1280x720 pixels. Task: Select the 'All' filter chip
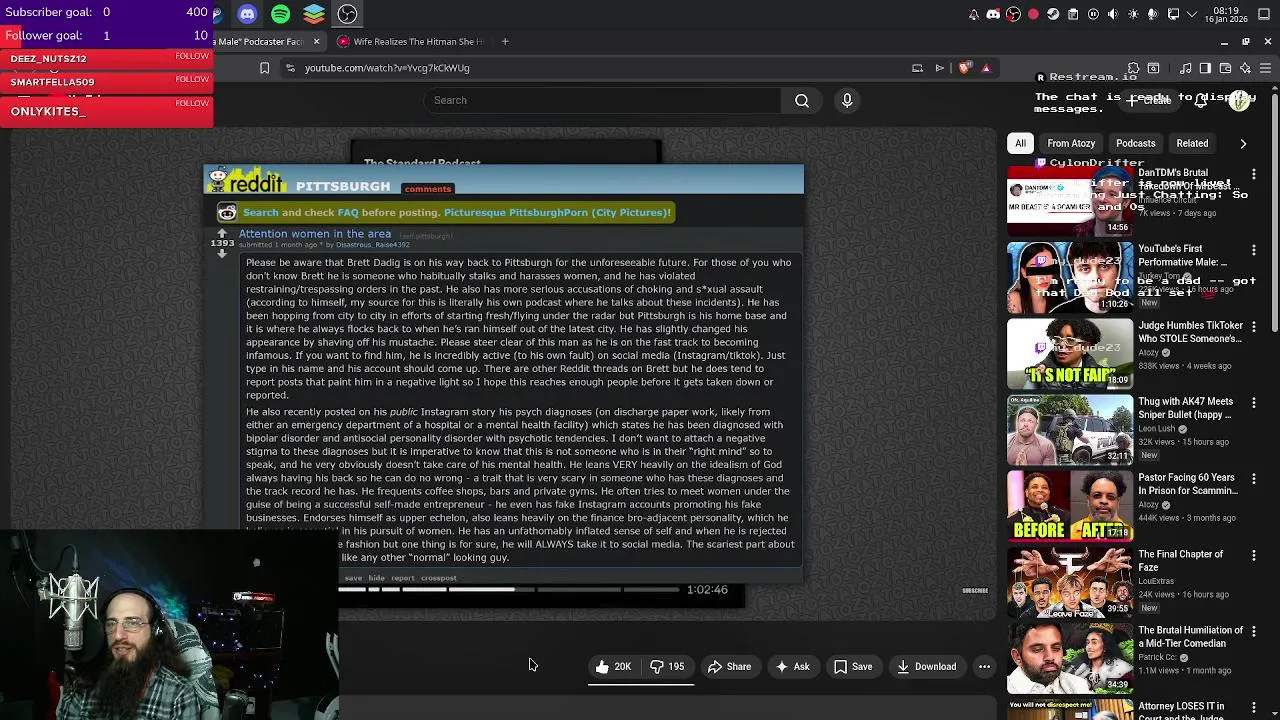coord(1020,143)
